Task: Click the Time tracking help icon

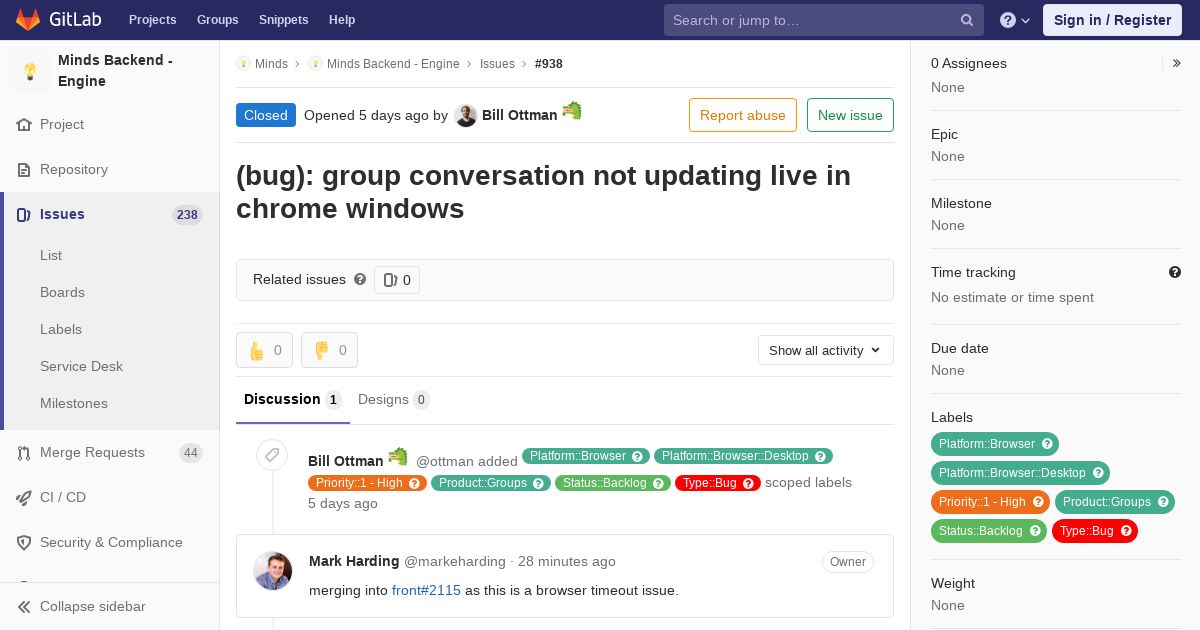Action: tap(1175, 272)
